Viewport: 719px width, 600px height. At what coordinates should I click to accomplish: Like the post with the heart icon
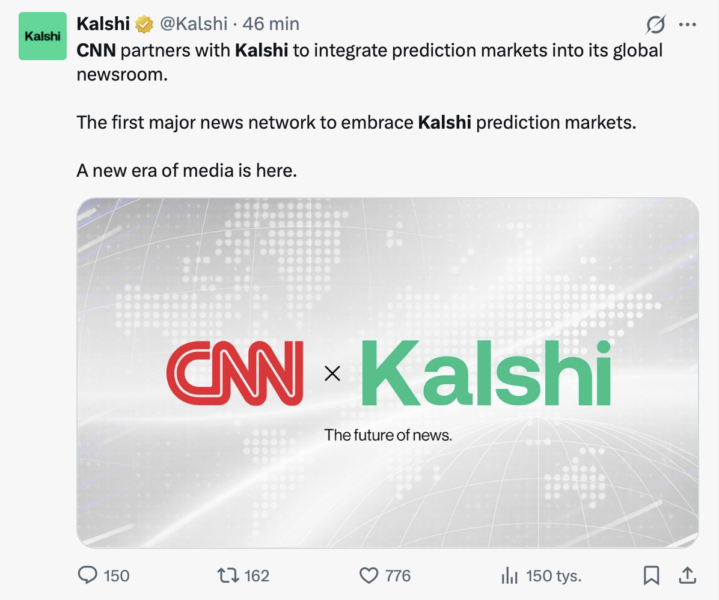coord(369,575)
